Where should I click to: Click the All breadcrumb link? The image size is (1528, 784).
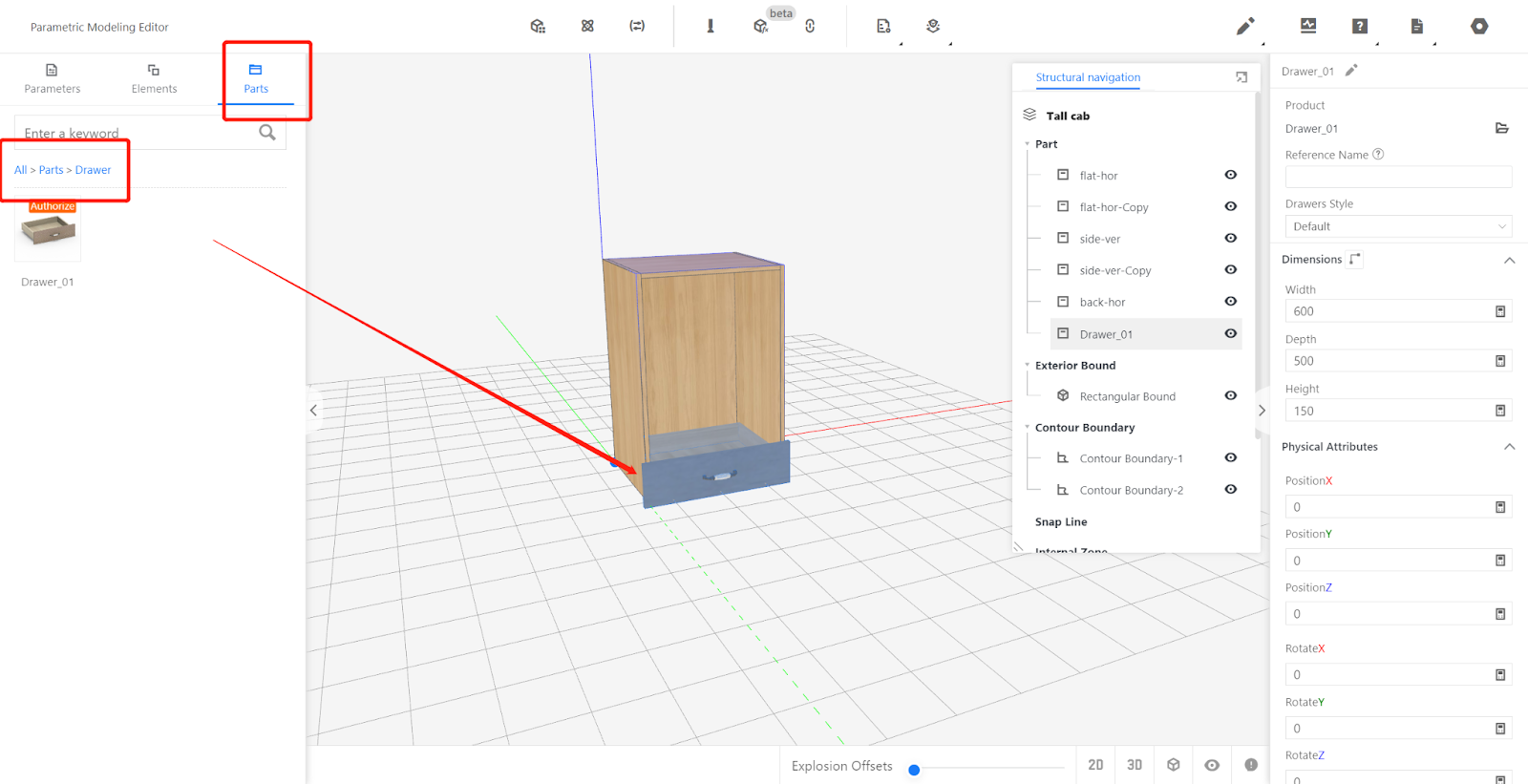click(20, 170)
